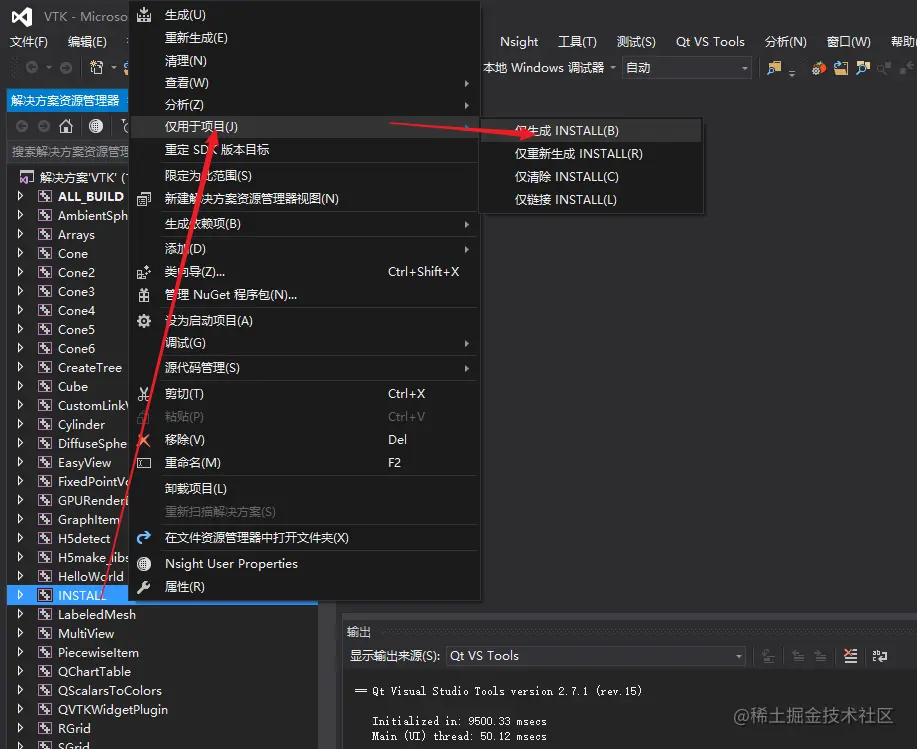The height and width of the screenshot is (749, 917).
Task: Select the HelloWorld project row
Action: click(x=68, y=577)
